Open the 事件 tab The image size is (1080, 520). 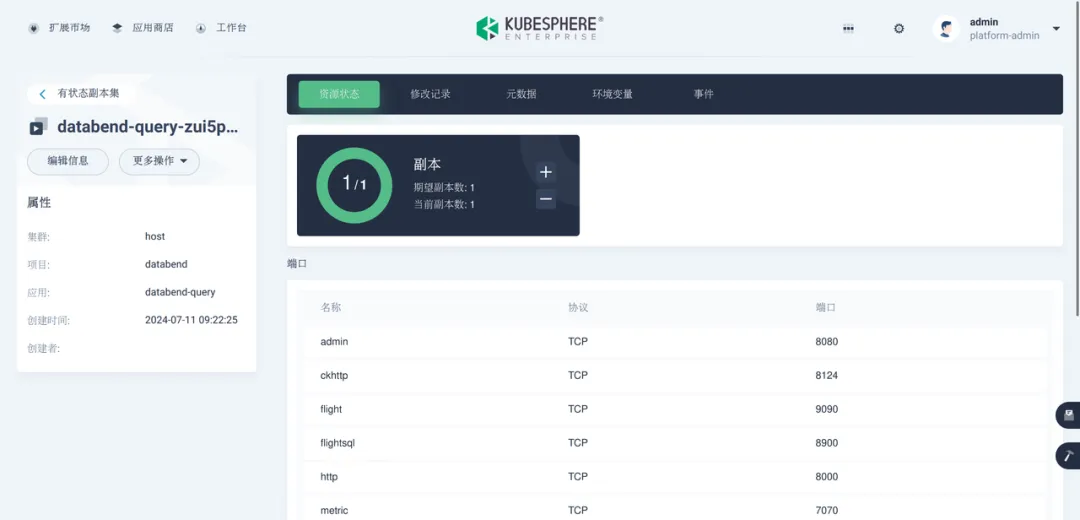point(703,94)
